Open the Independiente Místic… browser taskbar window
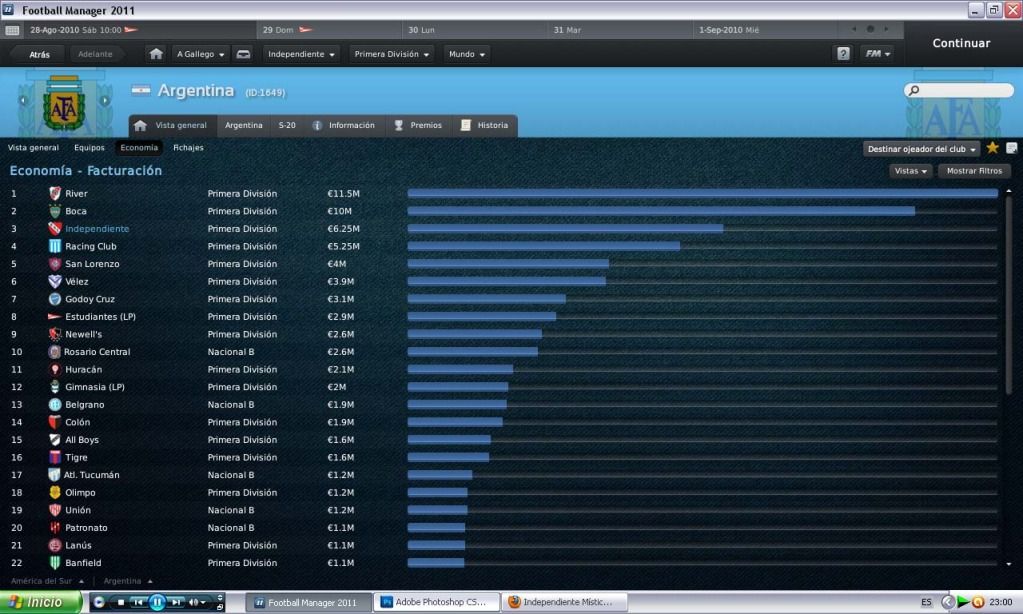 click(x=565, y=602)
